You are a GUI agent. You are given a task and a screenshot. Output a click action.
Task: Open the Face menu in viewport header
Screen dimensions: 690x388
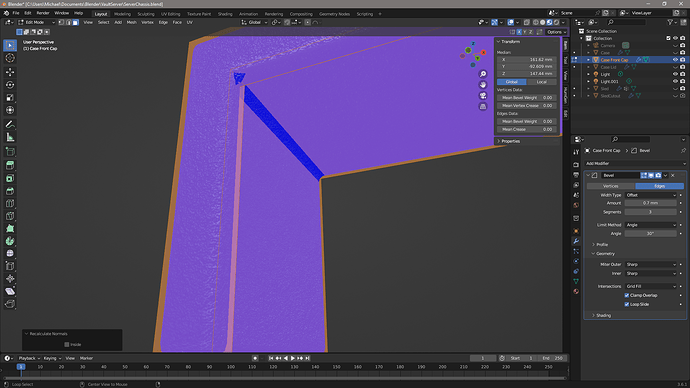coord(177,22)
